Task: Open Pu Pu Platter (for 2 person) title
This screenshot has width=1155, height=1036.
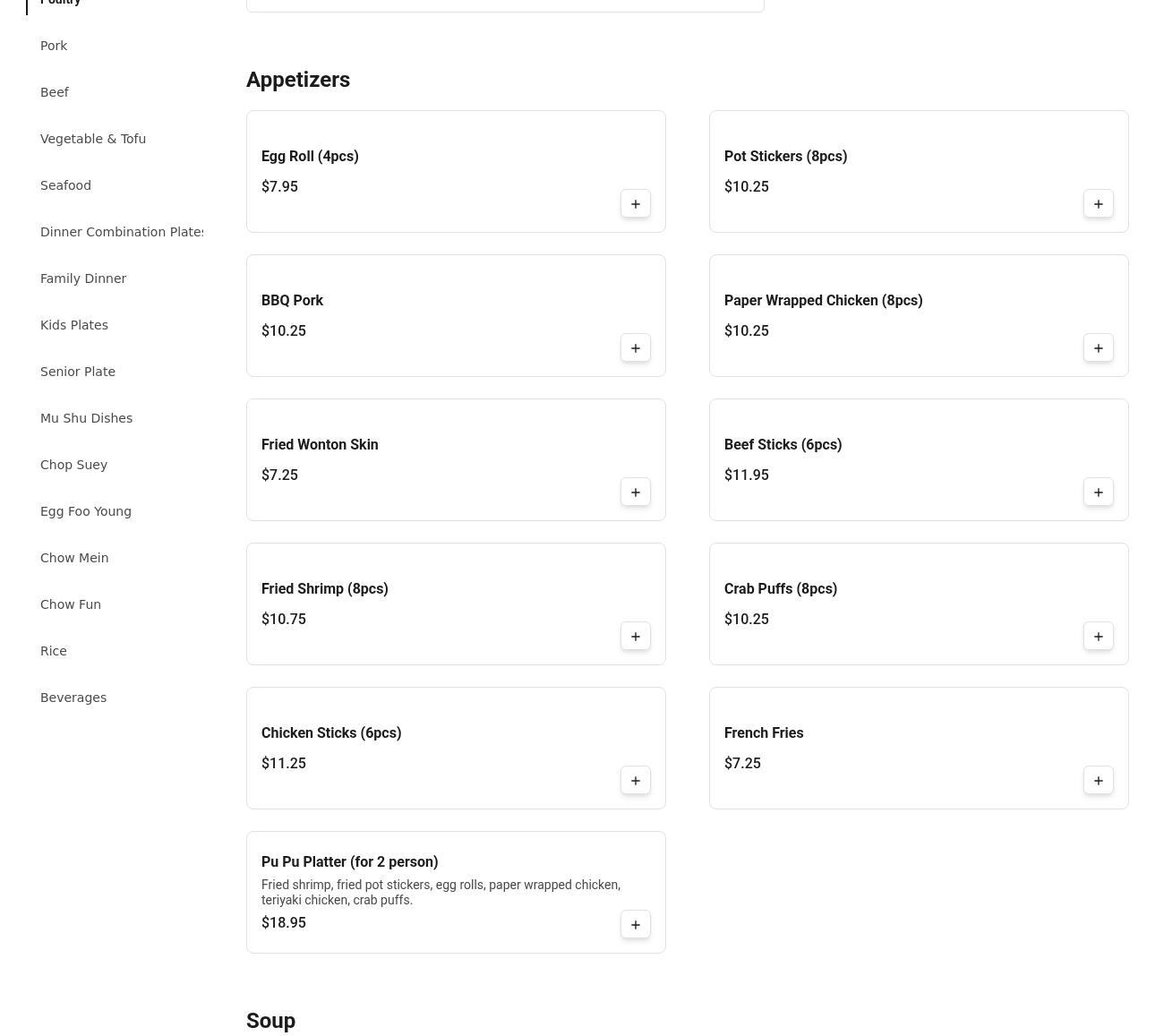Action: click(x=350, y=861)
